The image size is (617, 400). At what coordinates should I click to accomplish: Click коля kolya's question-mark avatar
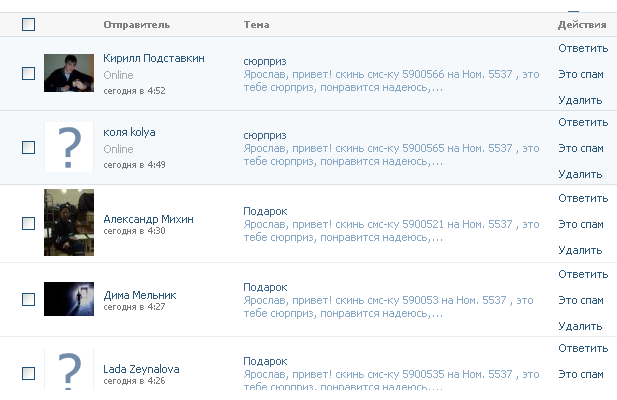pyautogui.click(x=69, y=147)
